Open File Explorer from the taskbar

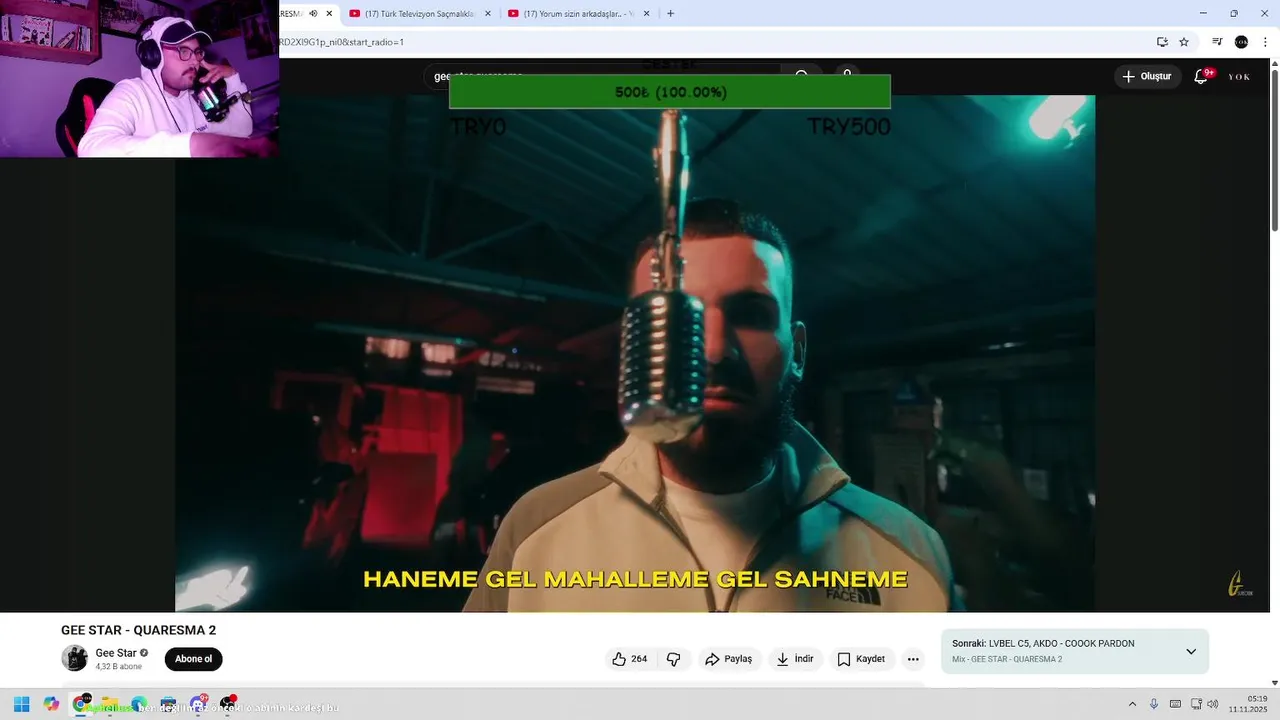[110, 704]
